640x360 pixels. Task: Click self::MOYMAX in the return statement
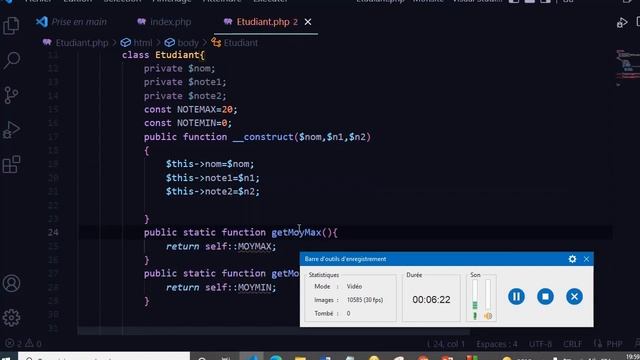click(238, 247)
